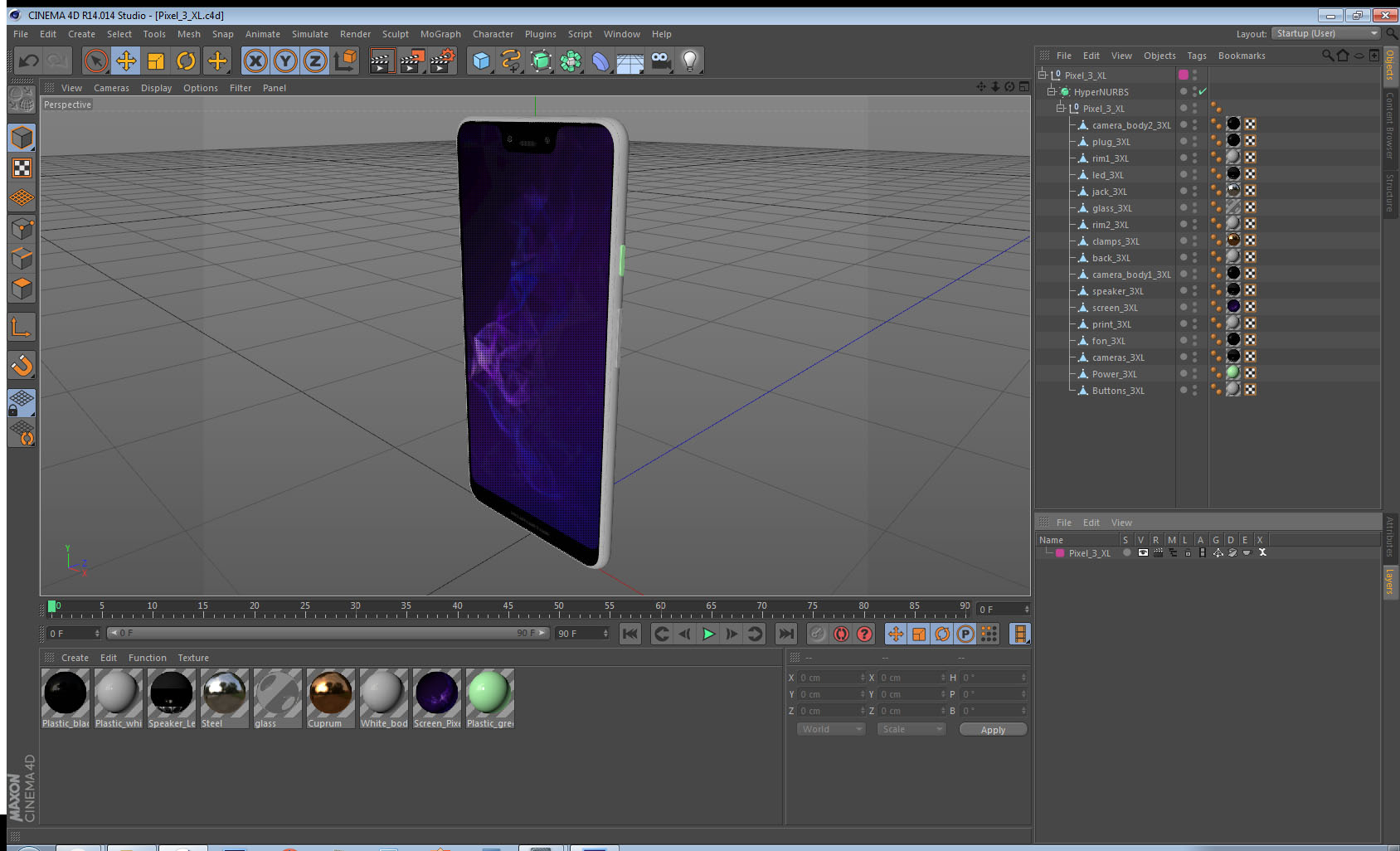
Task: Open the Layout Startup dropdown
Action: coord(1326,33)
